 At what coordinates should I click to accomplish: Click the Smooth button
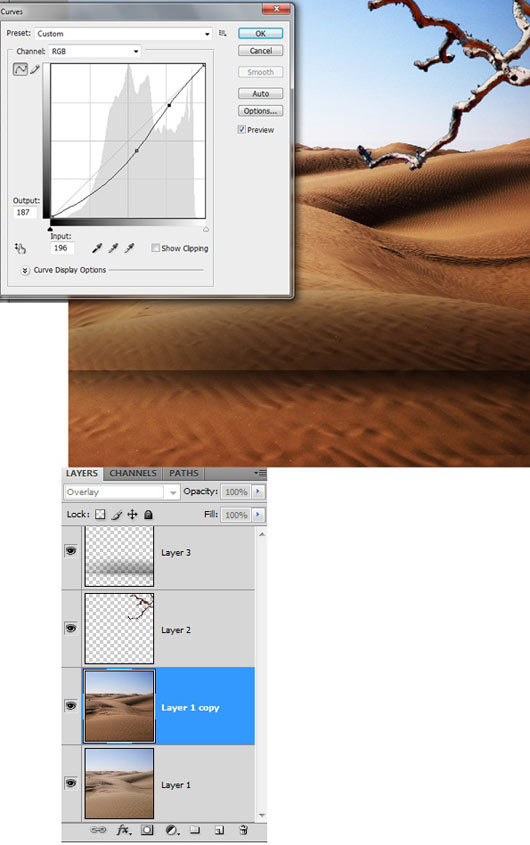(260, 72)
